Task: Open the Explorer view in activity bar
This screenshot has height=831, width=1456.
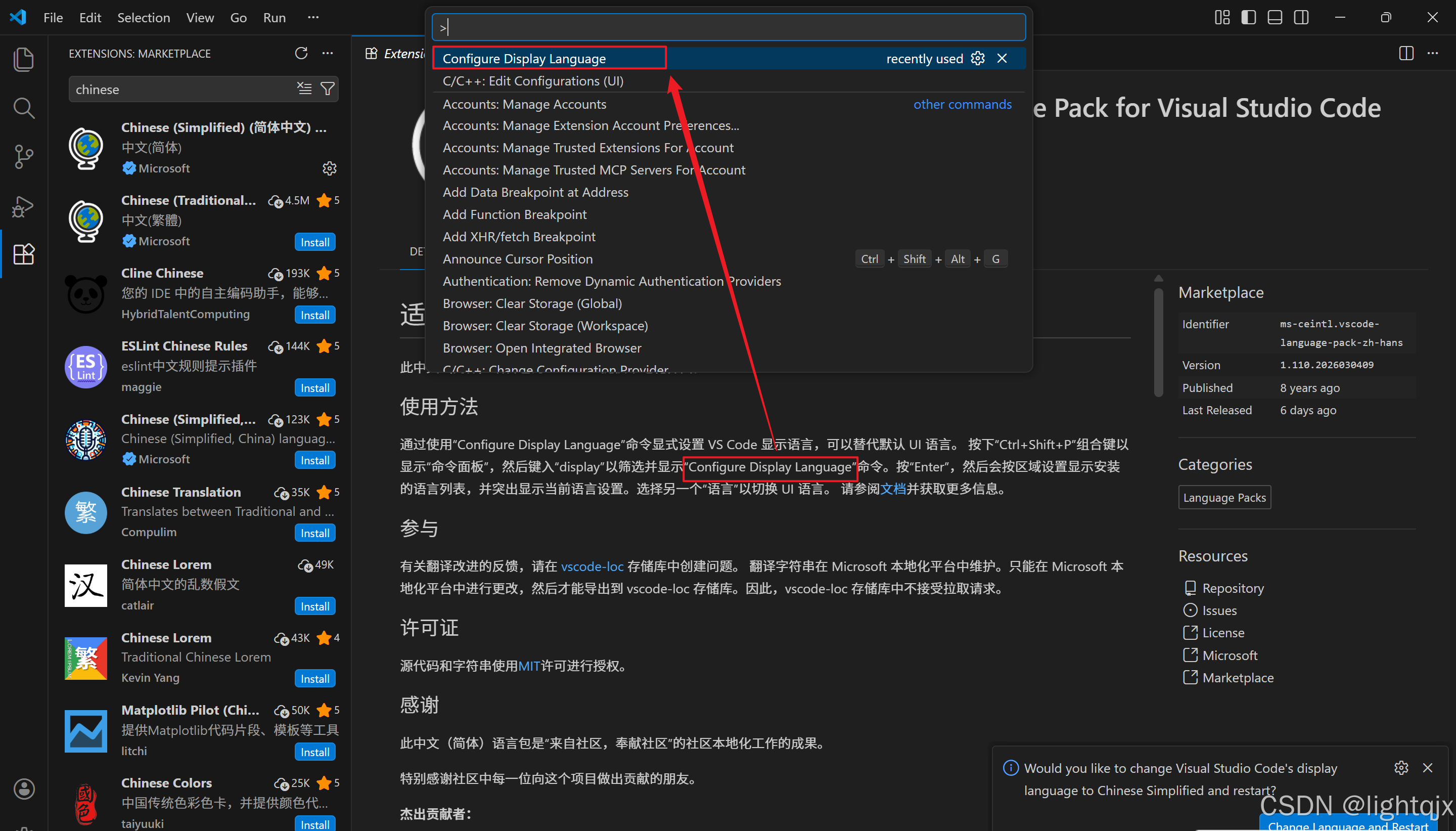Action: point(23,59)
